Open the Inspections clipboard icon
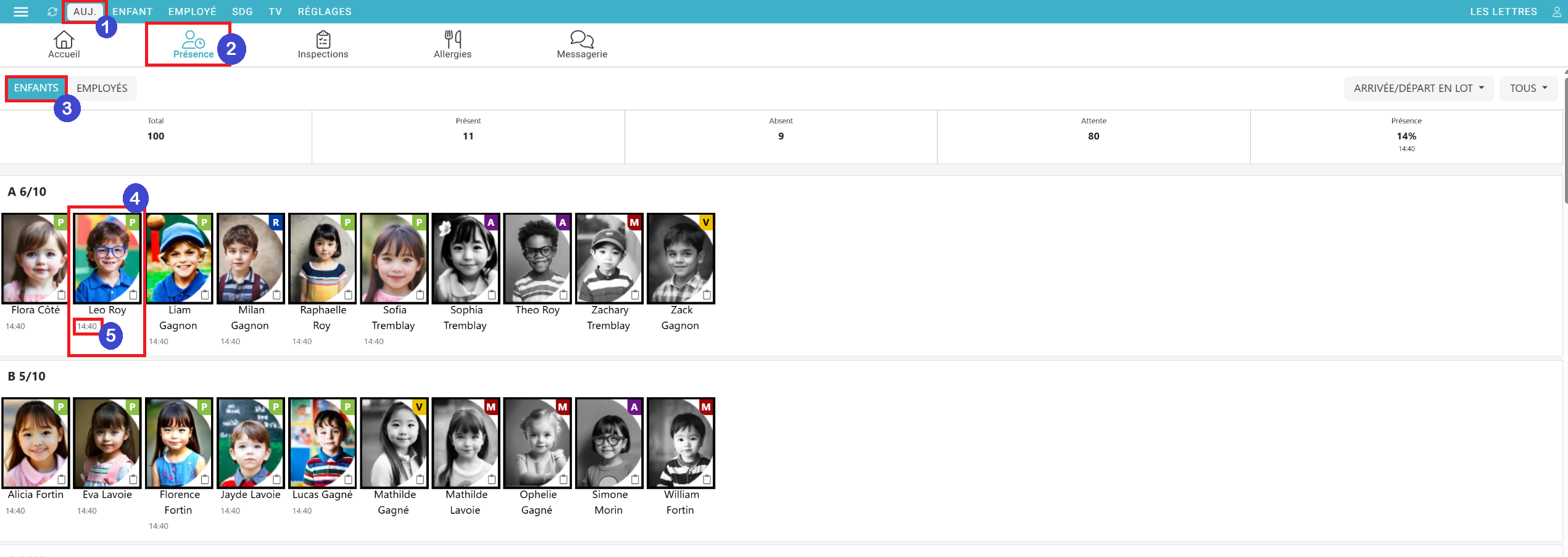Image resolution: width=1568 pixels, height=557 pixels. tap(323, 40)
